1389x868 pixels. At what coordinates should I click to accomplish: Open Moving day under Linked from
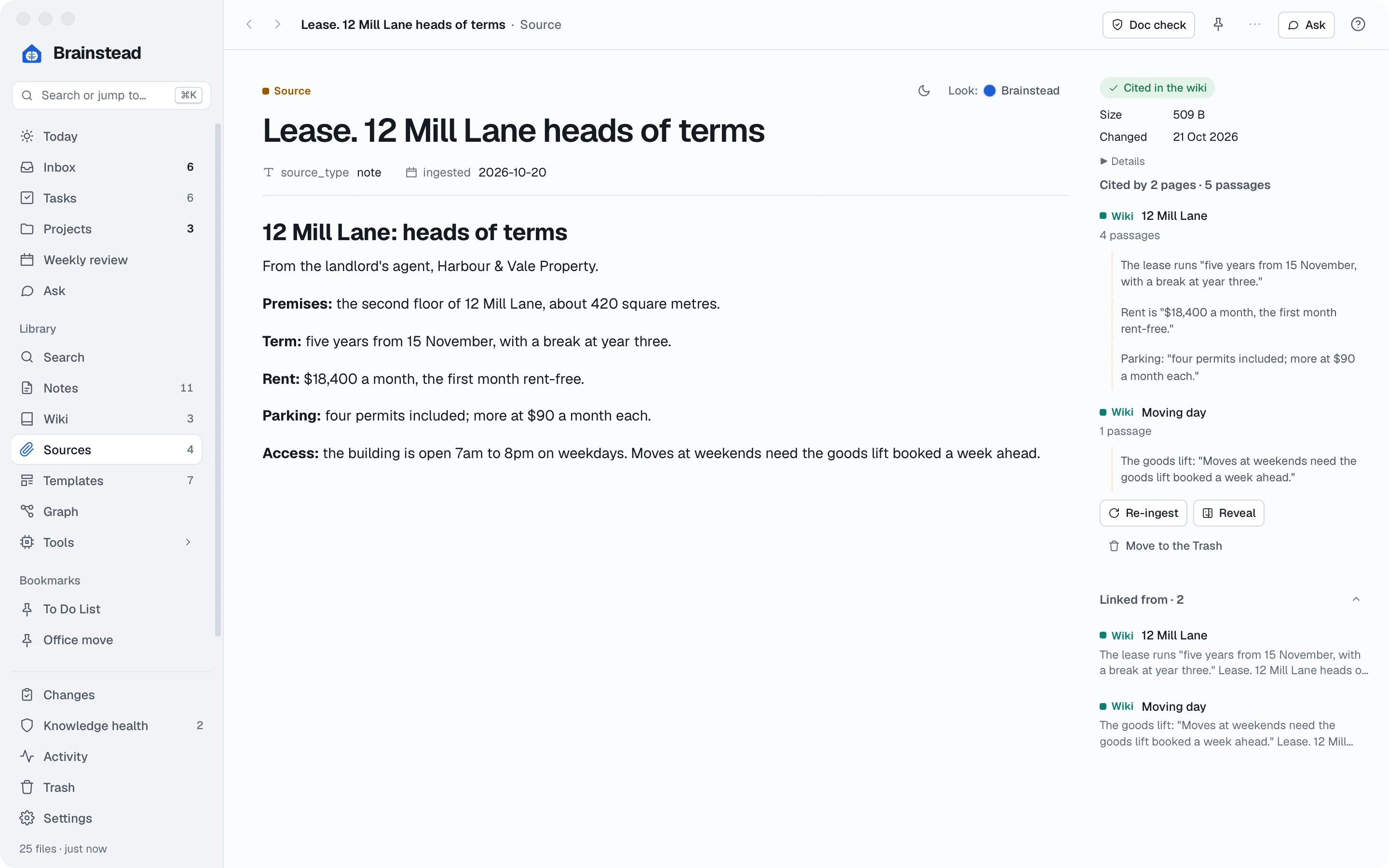[x=1174, y=706]
